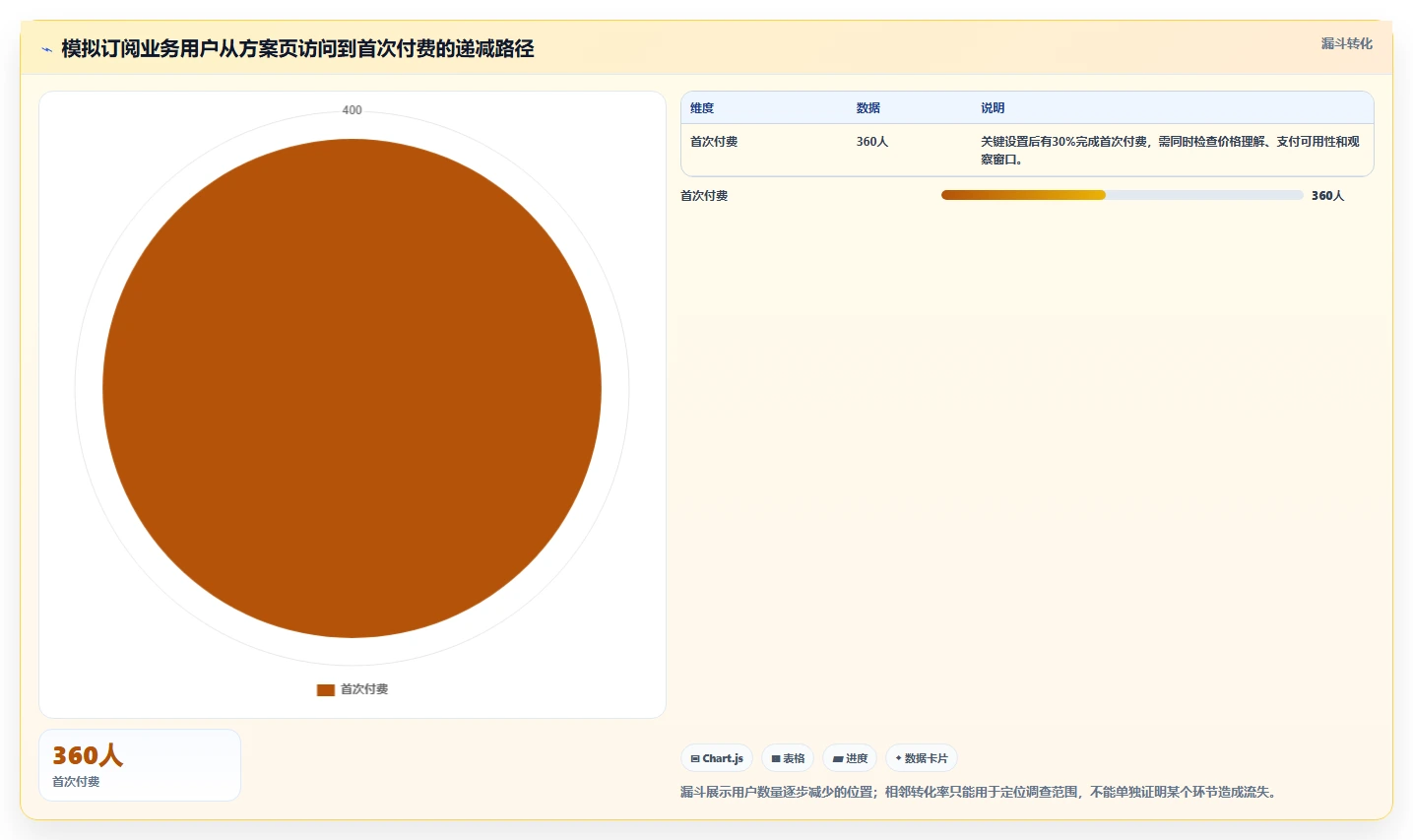Screen dimensions: 1413x840
Task: Select the 说明 column header
Action: pyautogui.click(x=993, y=108)
